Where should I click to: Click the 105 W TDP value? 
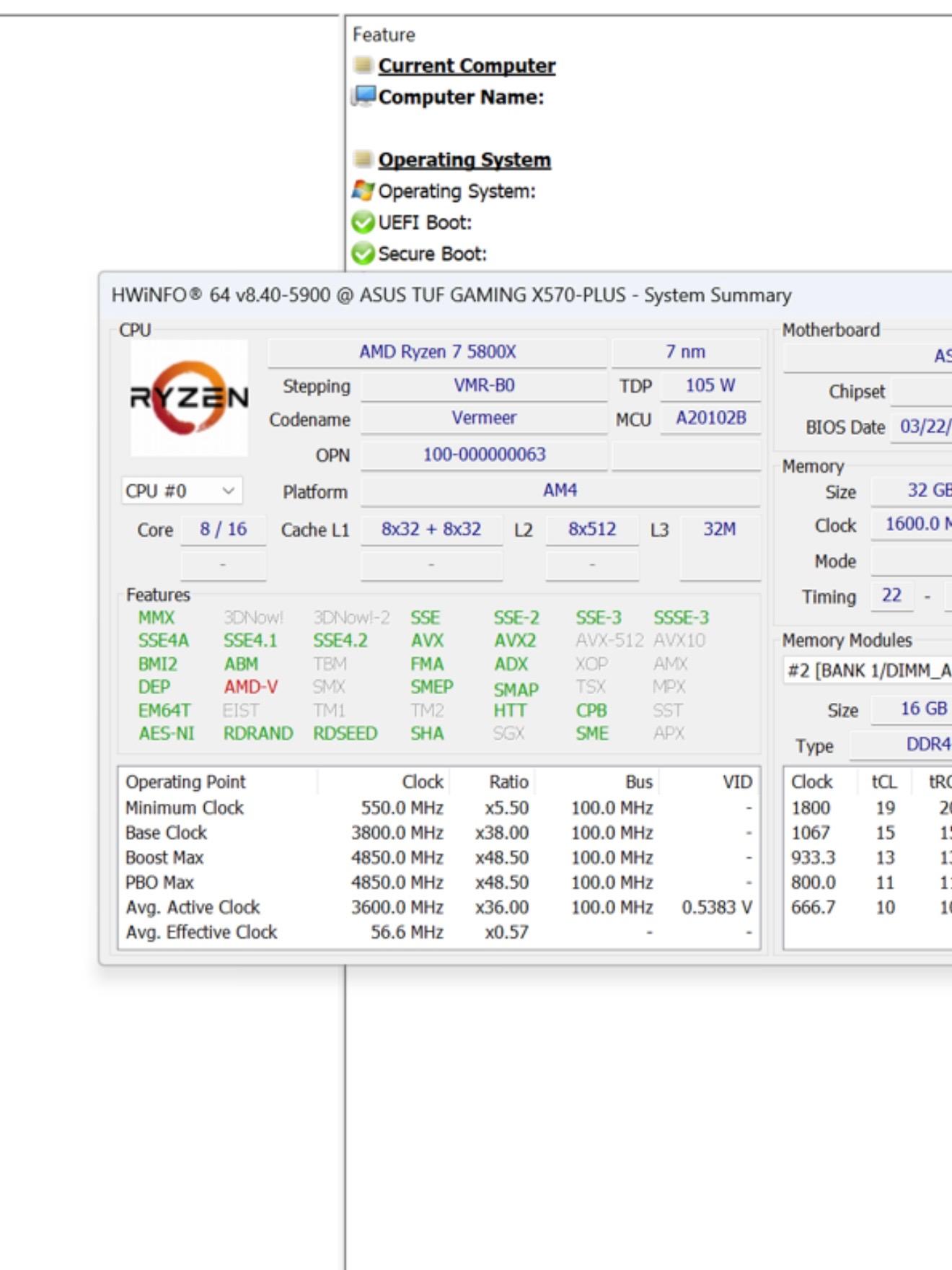pos(710,385)
